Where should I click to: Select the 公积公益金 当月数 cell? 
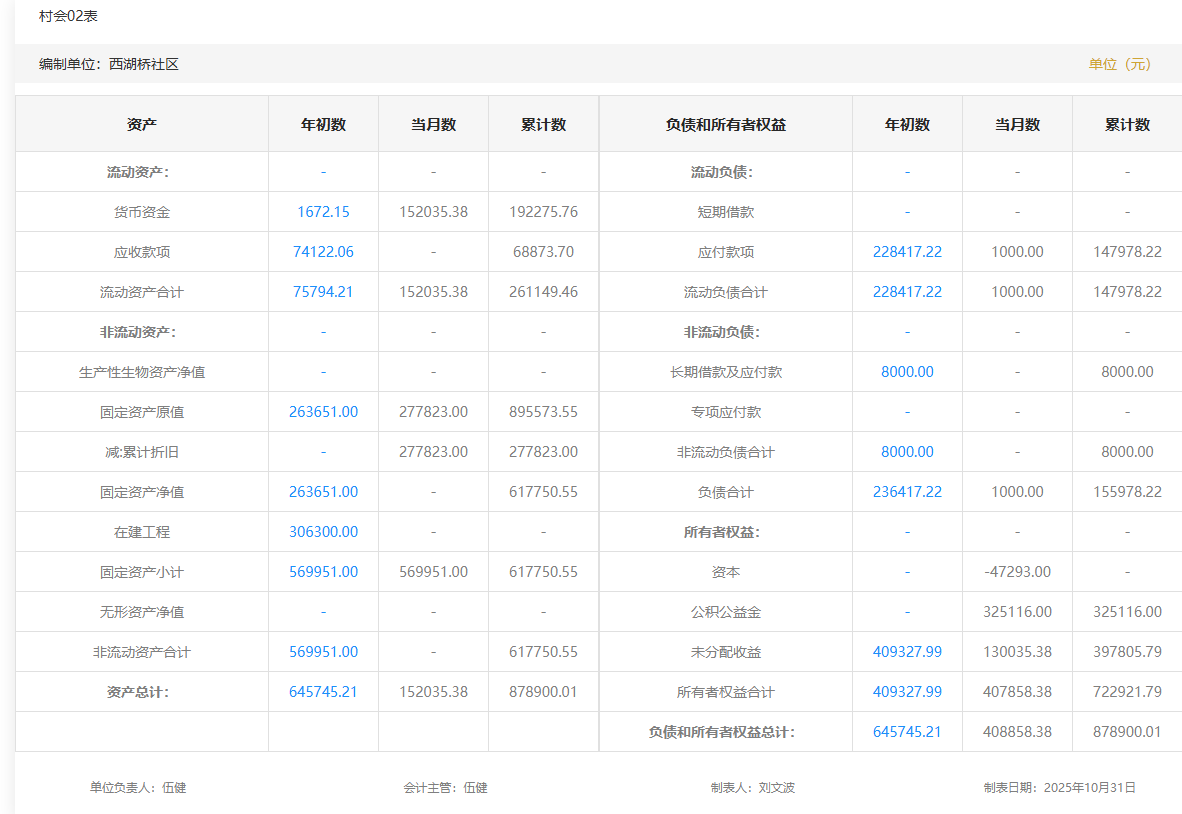tap(1017, 612)
